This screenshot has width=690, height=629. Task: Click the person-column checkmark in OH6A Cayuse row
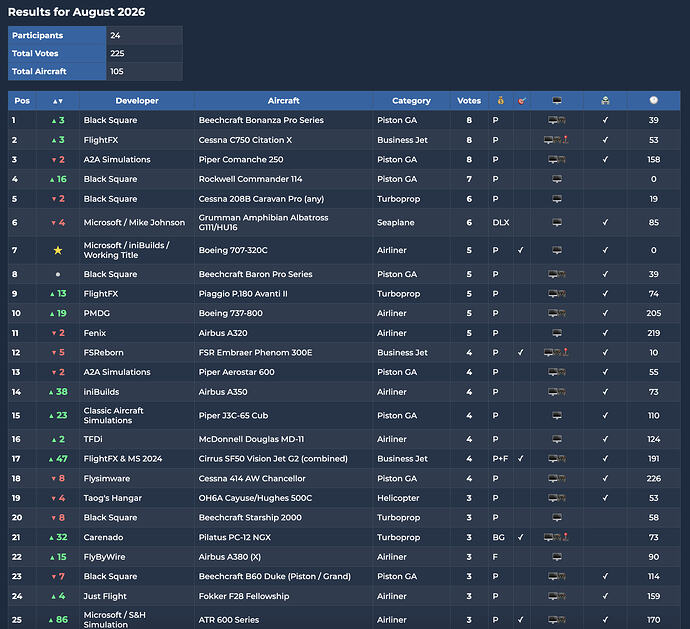[605, 498]
